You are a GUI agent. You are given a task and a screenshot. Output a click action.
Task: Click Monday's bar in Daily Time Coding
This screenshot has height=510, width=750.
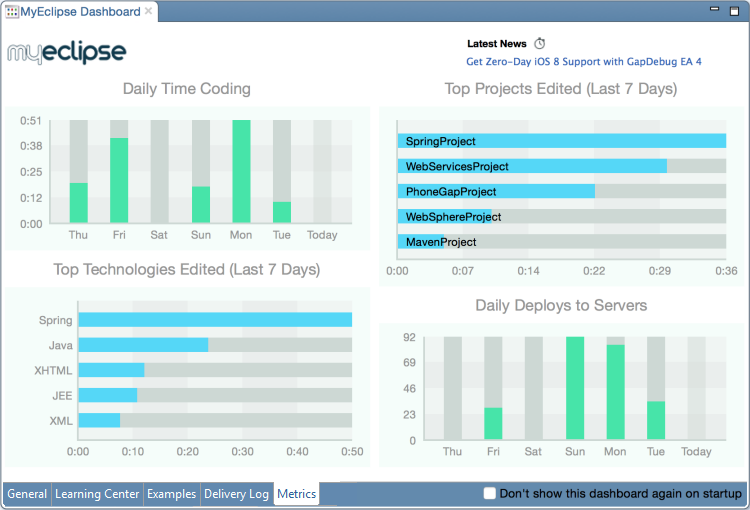point(241,171)
